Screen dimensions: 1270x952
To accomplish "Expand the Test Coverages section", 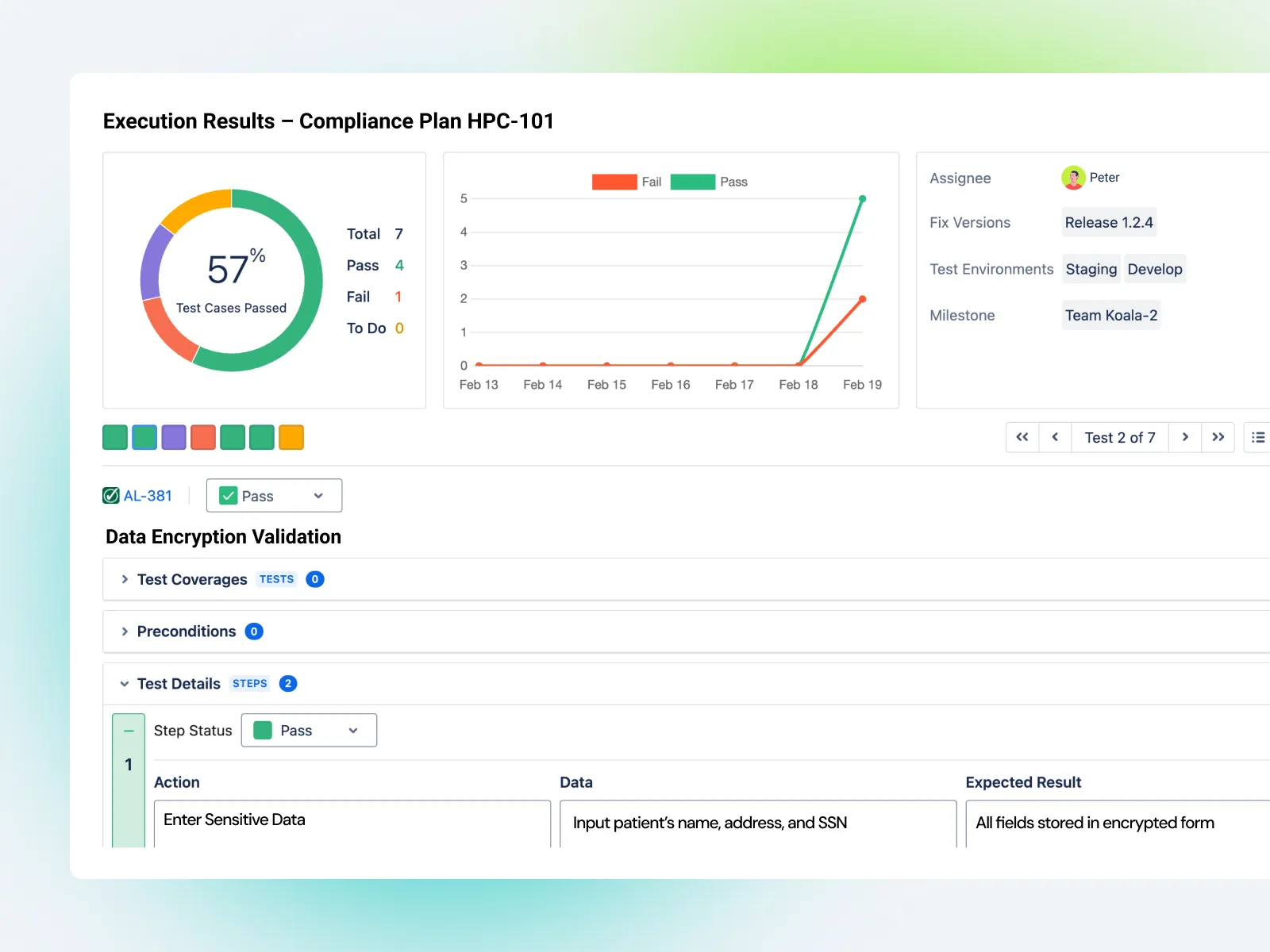I will tap(125, 579).
